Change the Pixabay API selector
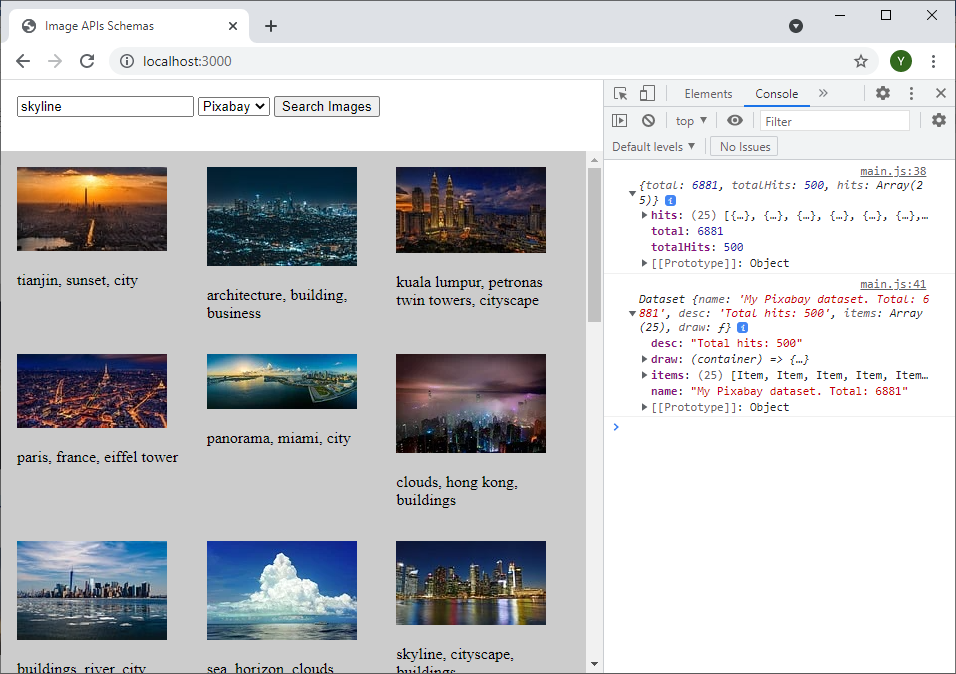 [233, 106]
